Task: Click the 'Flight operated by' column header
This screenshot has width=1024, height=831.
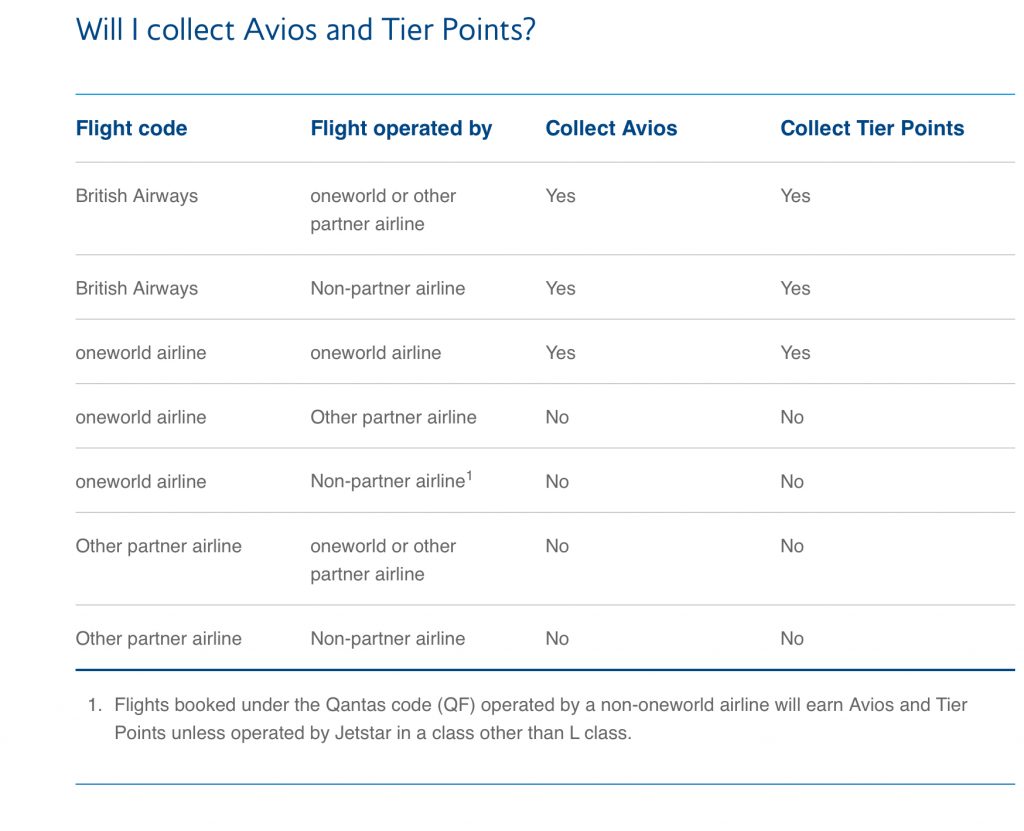Action: tap(401, 129)
